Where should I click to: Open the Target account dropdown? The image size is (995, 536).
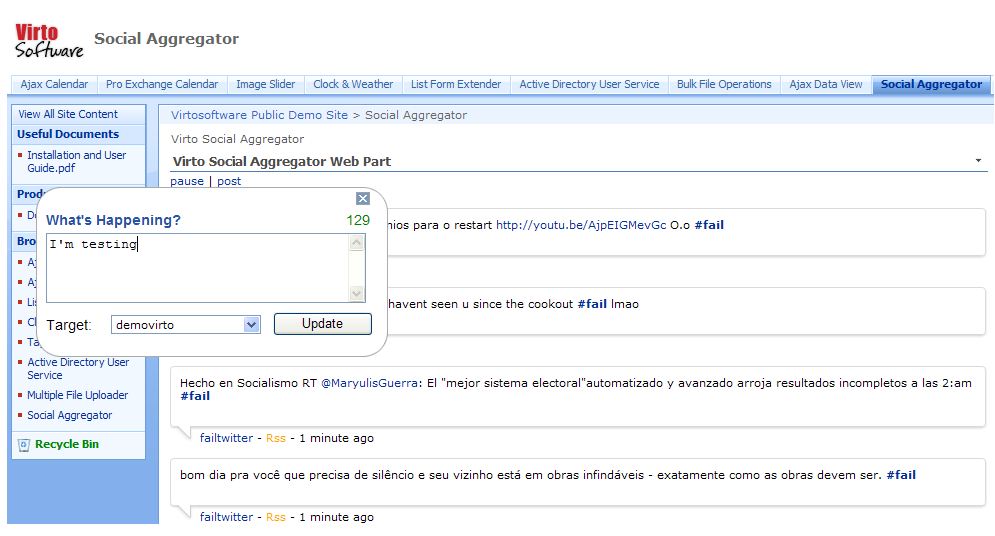(251, 325)
